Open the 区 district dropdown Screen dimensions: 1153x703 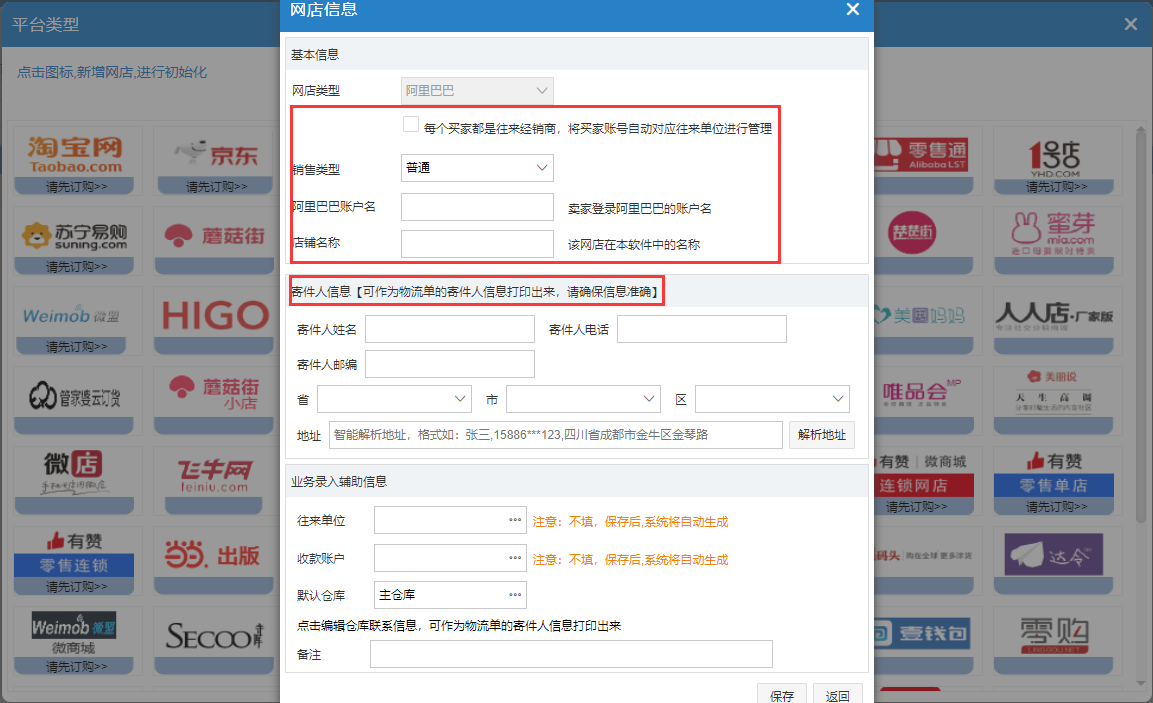772,399
